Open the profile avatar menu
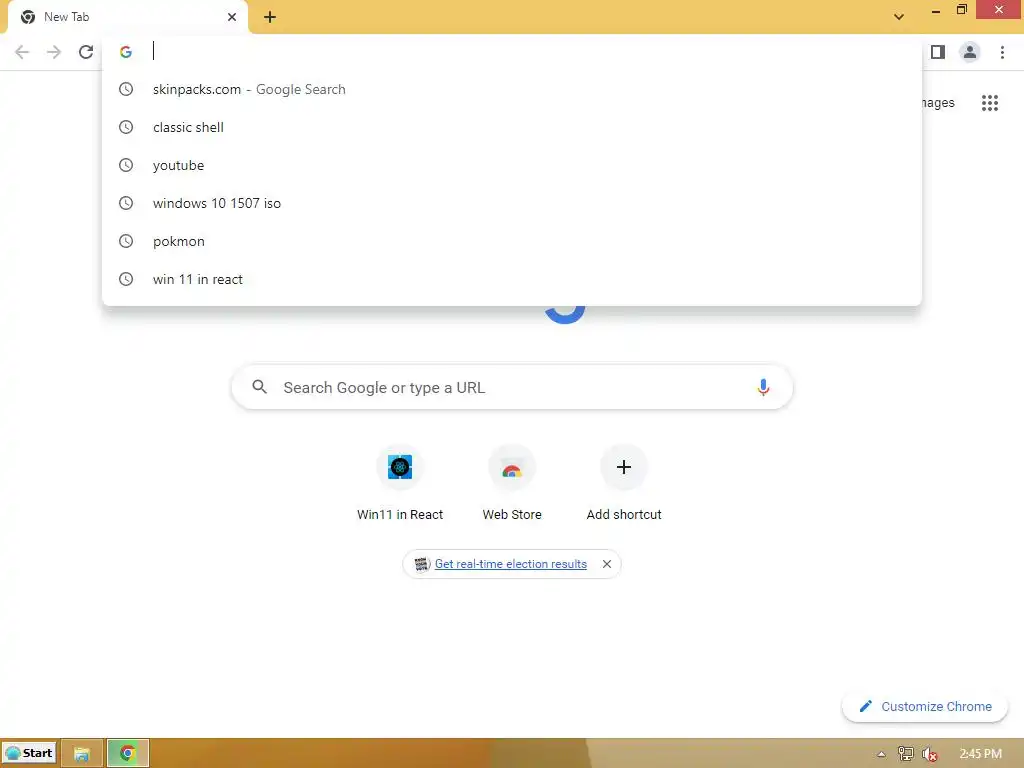Viewport: 1024px width, 768px height. (x=970, y=52)
